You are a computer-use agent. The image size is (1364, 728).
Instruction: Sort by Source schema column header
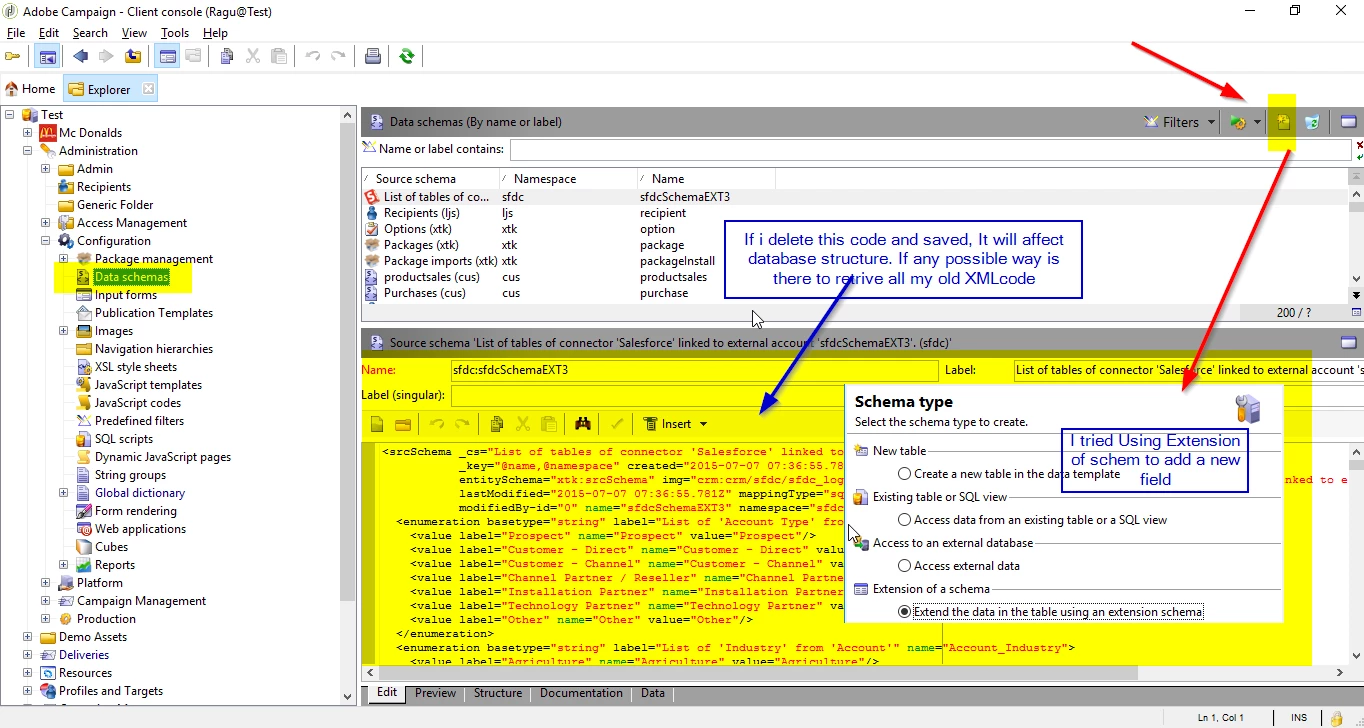point(430,179)
